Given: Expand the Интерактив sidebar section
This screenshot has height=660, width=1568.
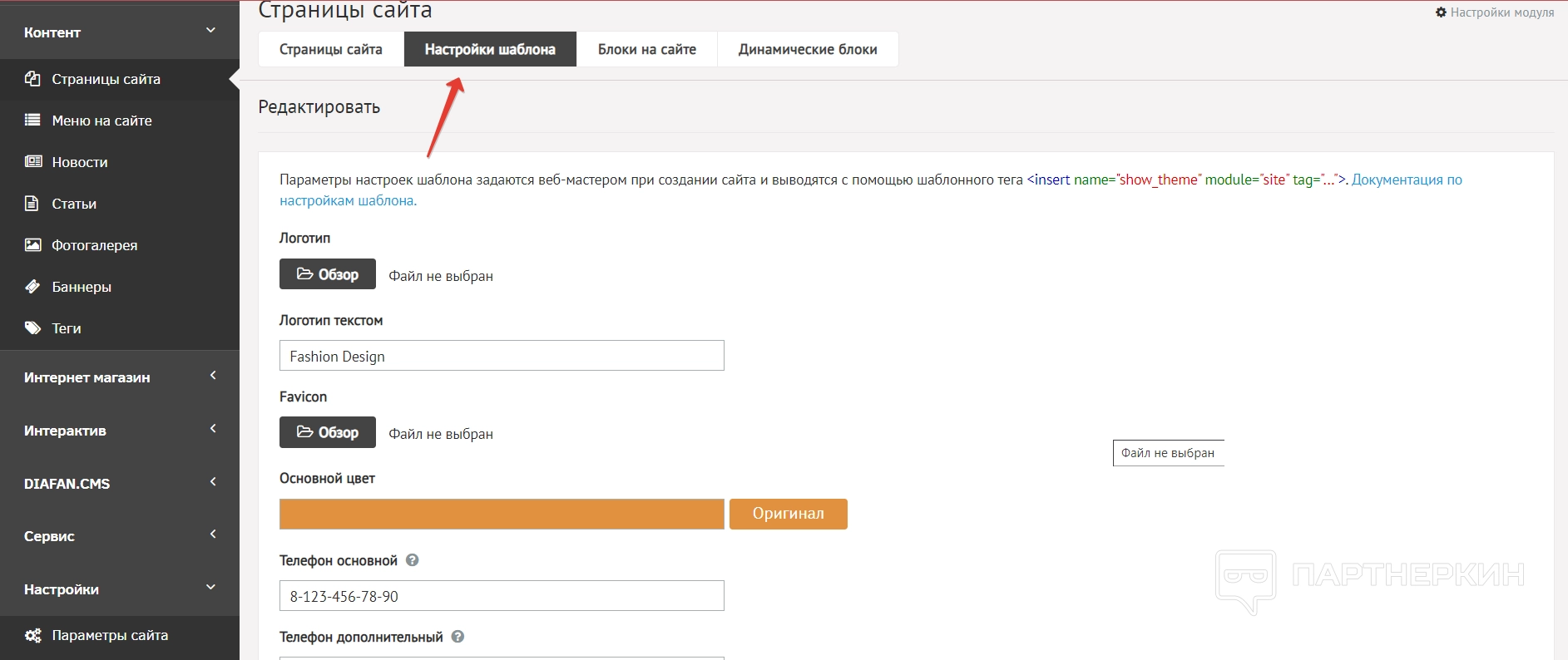Looking at the screenshot, I should click(213, 429).
